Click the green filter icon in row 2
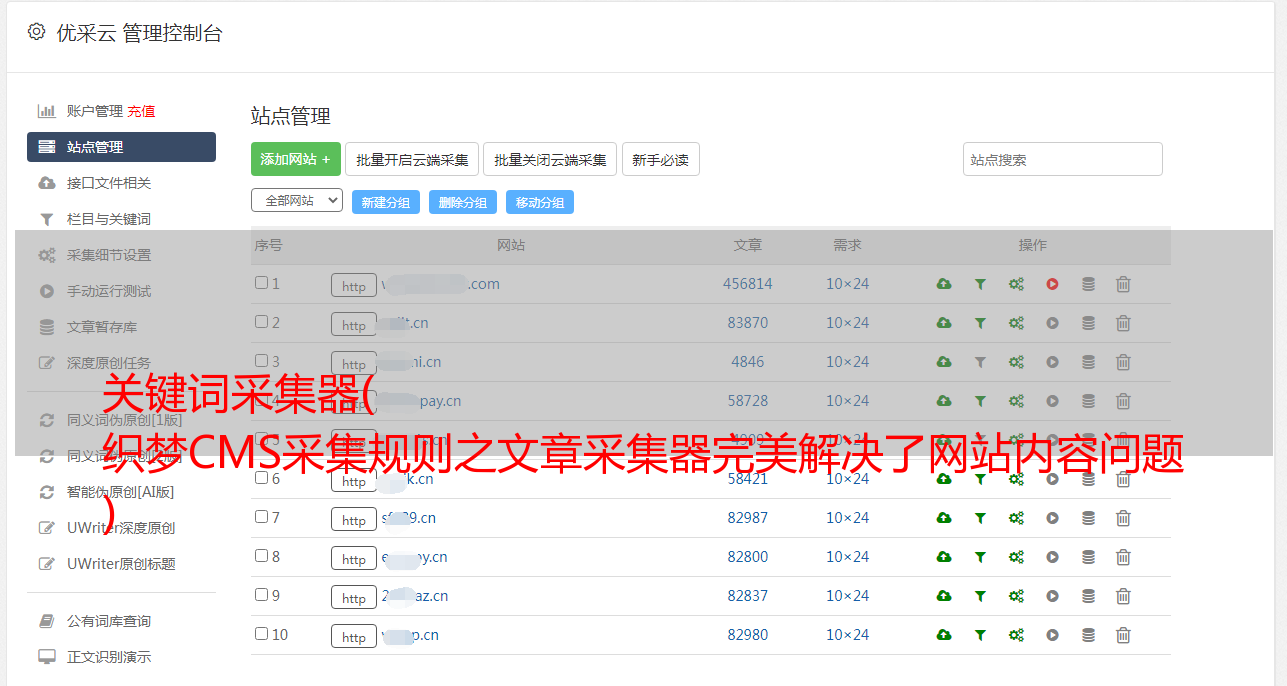This screenshot has height=686, width=1287. pyautogui.click(x=980, y=323)
